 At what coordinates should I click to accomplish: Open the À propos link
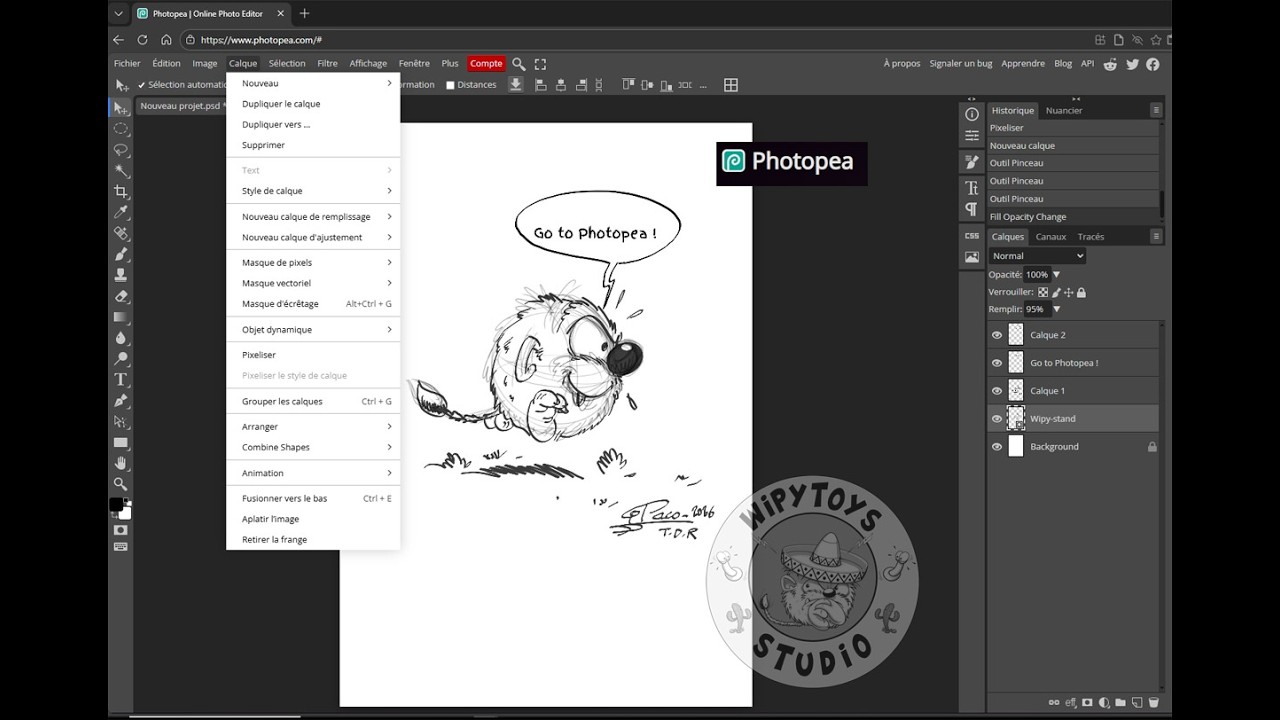click(x=902, y=63)
